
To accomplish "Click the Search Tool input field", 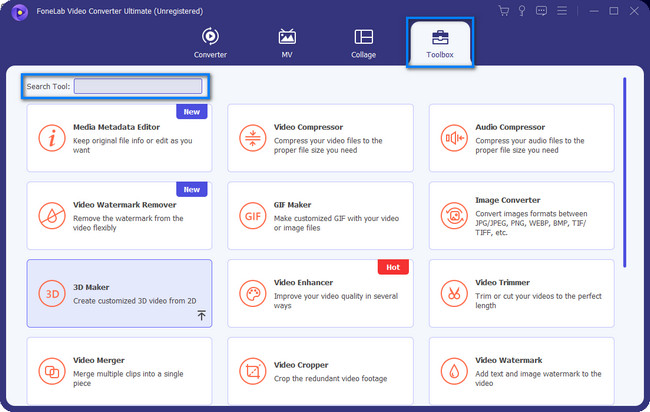I will tap(138, 86).
